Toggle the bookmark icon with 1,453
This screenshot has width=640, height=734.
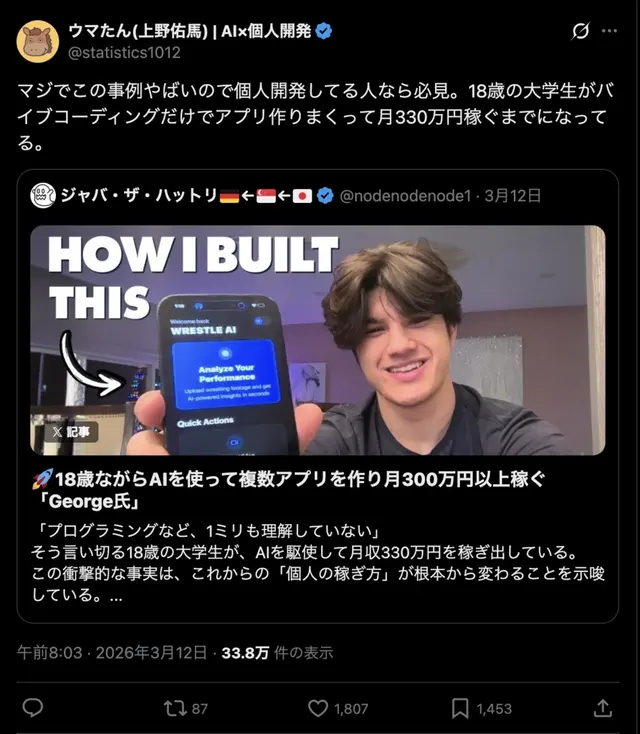(x=460, y=708)
